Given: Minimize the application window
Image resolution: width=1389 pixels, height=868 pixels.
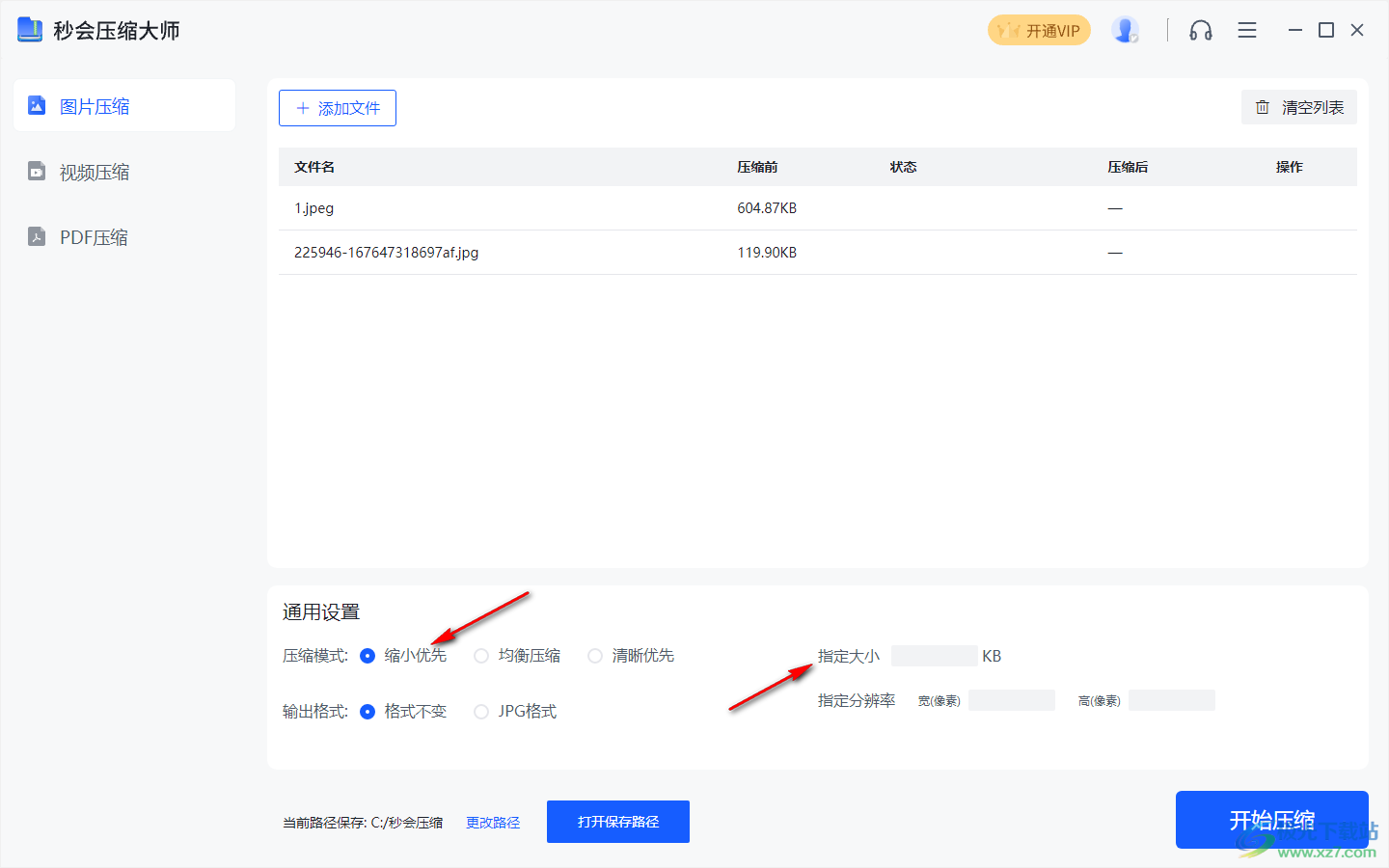Looking at the screenshot, I should 1295,31.
